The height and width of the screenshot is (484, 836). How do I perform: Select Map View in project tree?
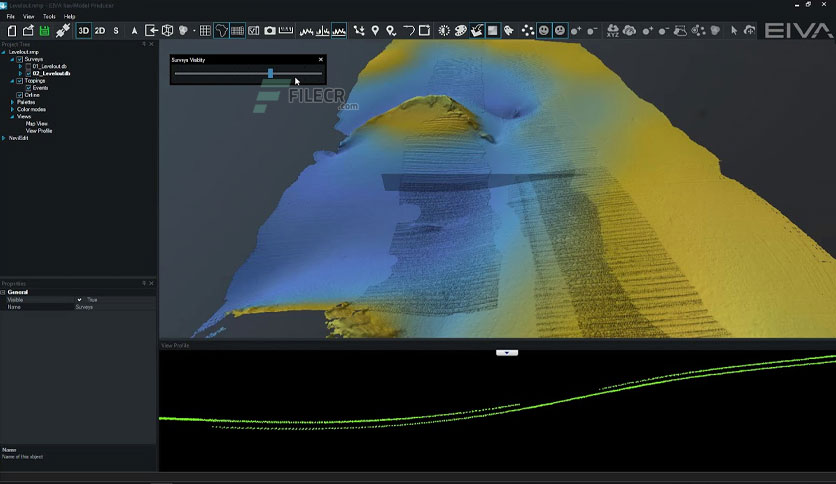coord(37,124)
